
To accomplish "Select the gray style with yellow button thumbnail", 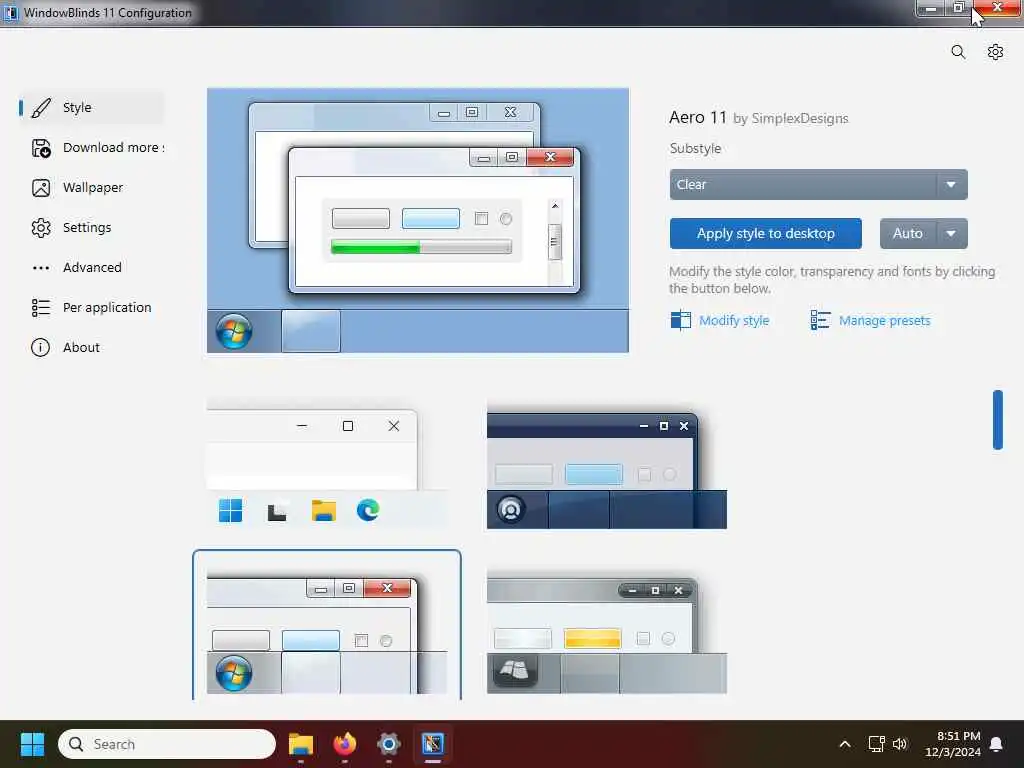I will [607, 632].
